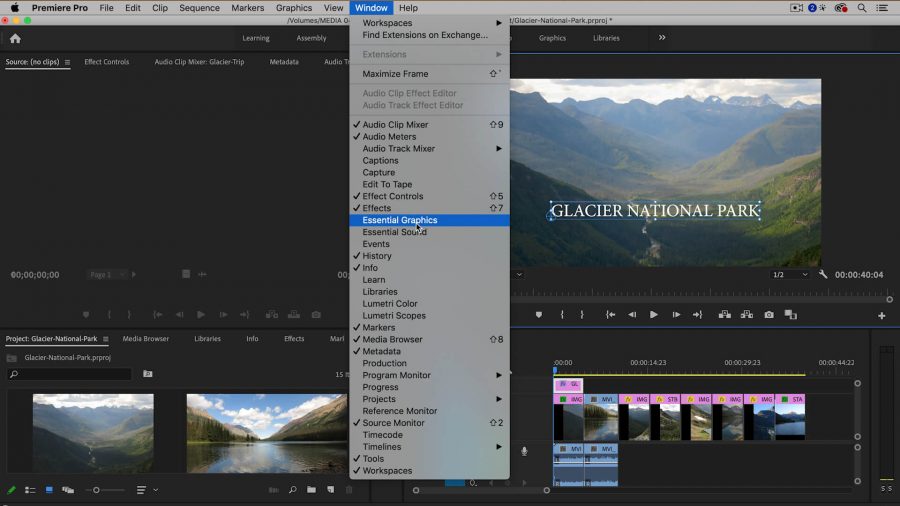Select the Assembly workspace
Image resolution: width=900 pixels, height=506 pixels.
coord(311,38)
